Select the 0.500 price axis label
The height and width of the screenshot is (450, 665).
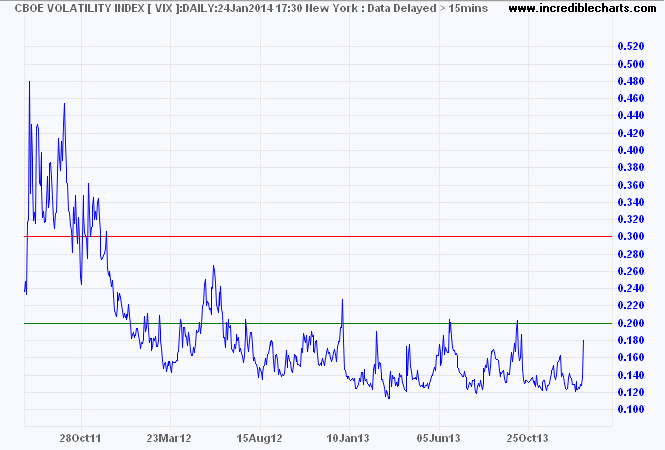(x=631, y=64)
